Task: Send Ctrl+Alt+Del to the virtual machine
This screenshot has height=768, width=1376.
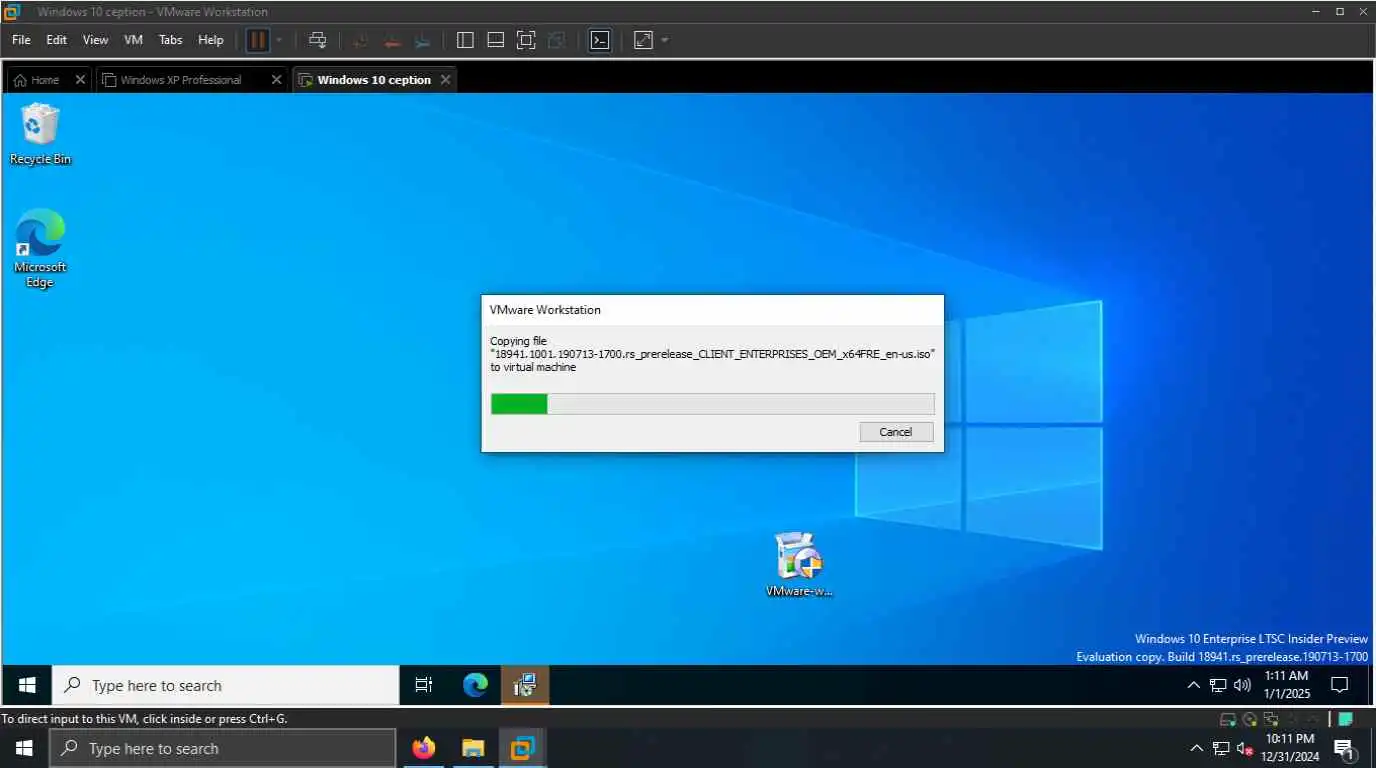Action: 317,40
